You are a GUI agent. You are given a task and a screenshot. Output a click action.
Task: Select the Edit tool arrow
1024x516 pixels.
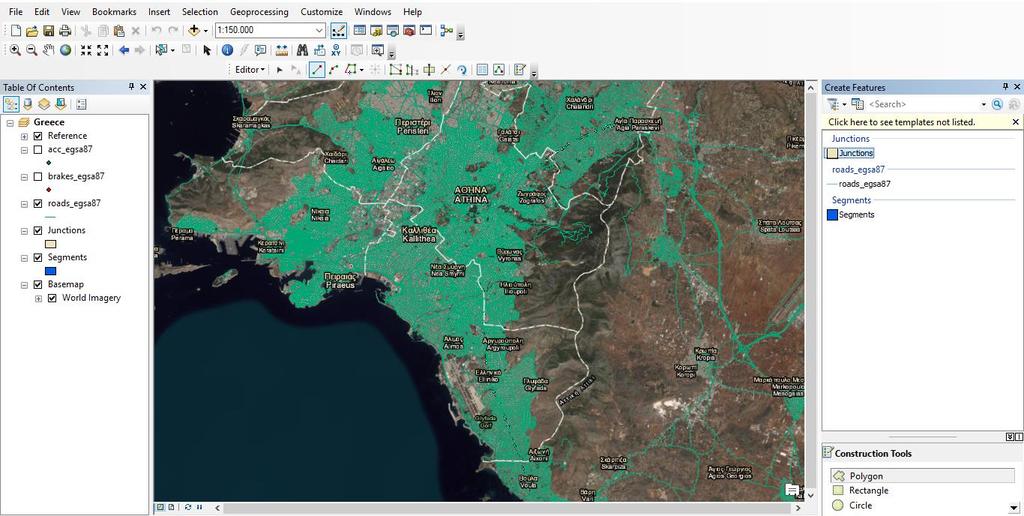[x=280, y=70]
